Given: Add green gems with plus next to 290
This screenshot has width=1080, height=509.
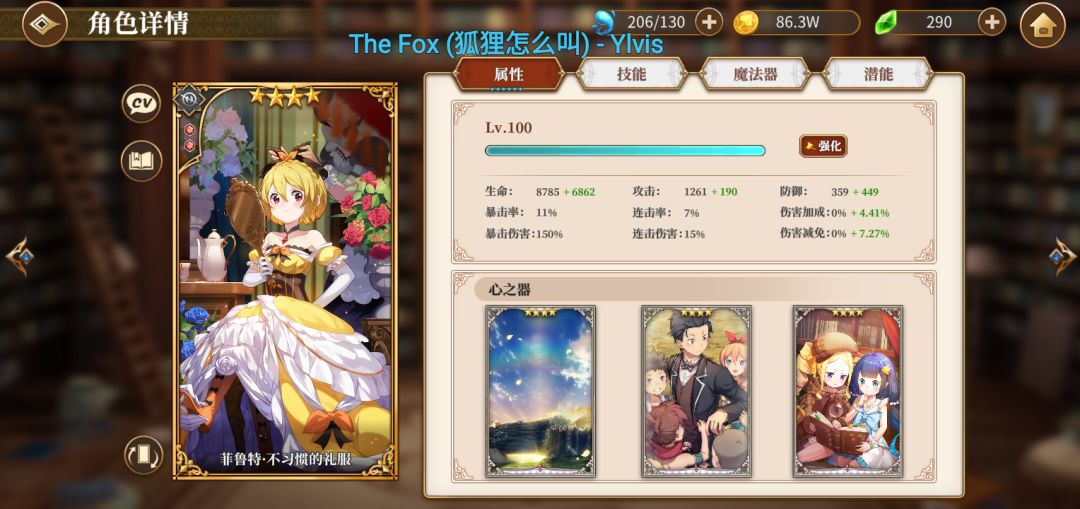Looking at the screenshot, I should pos(991,23).
